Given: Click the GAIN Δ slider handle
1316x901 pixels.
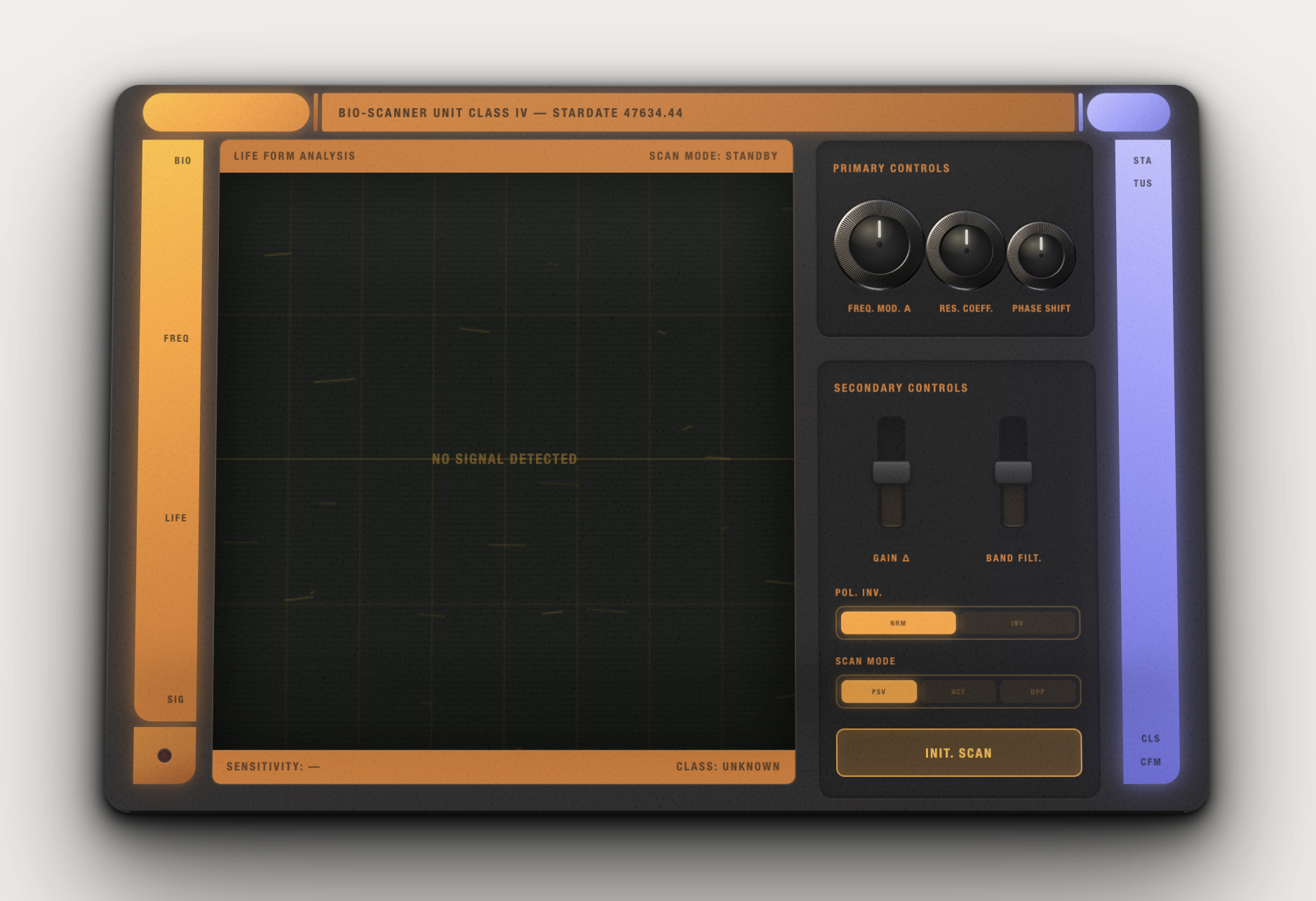Looking at the screenshot, I should click(x=892, y=472).
